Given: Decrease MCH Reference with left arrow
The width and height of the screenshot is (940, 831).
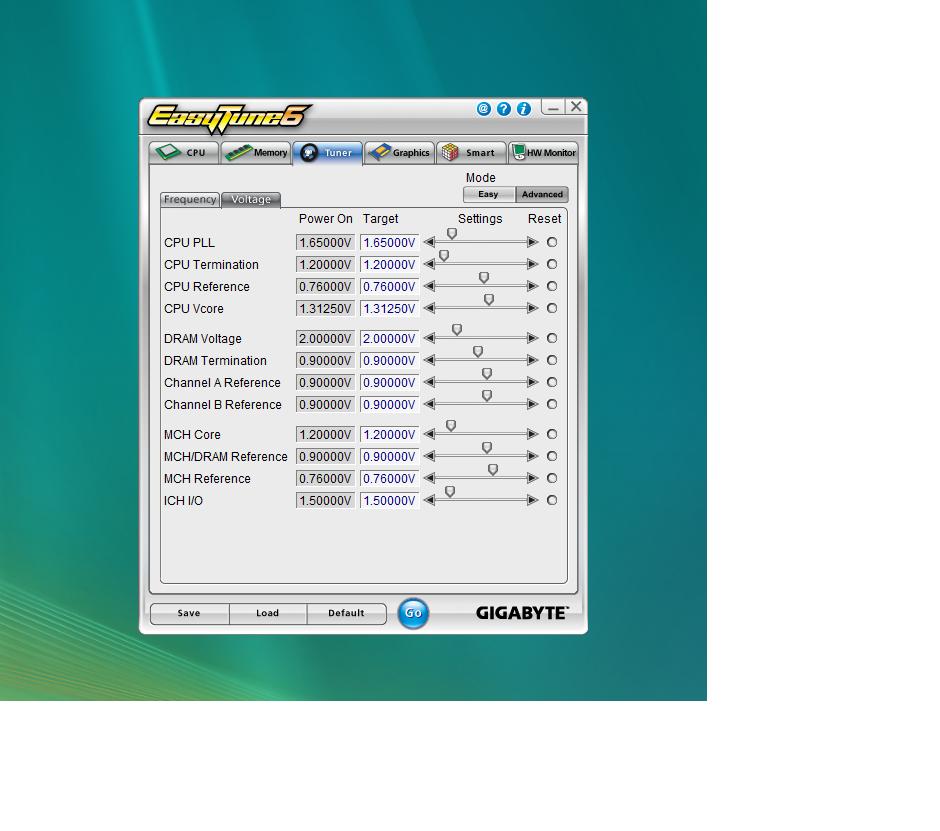Looking at the screenshot, I should [x=429, y=478].
